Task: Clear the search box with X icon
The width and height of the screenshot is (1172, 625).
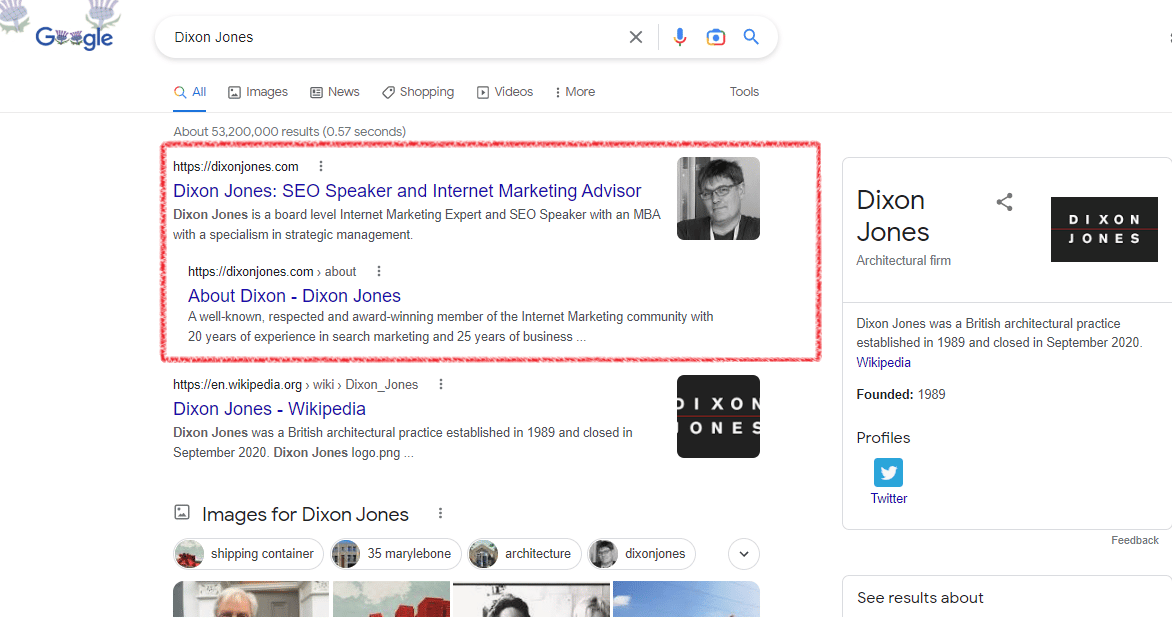Action: (635, 37)
